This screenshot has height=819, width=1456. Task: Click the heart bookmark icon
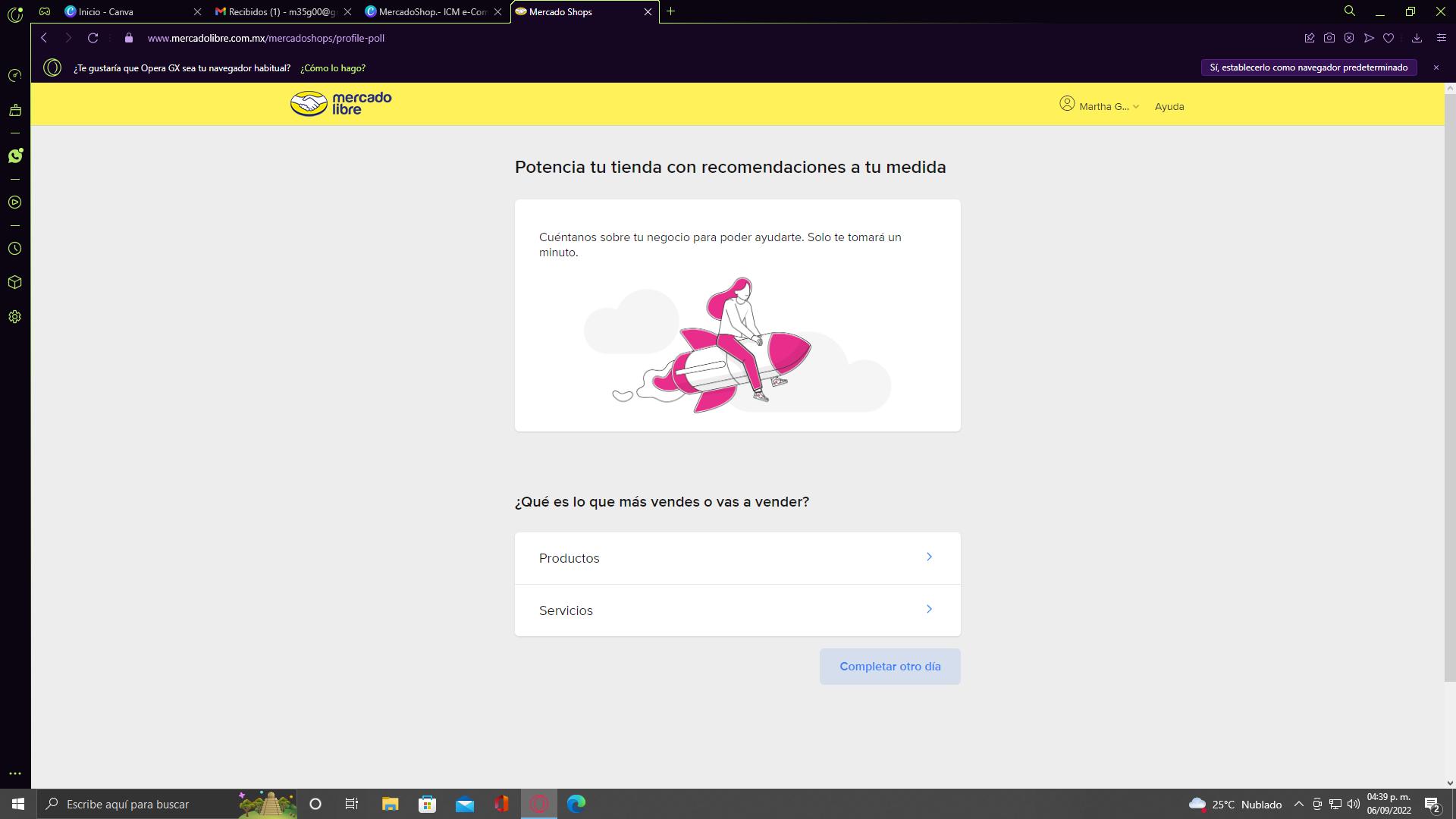(x=1389, y=38)
